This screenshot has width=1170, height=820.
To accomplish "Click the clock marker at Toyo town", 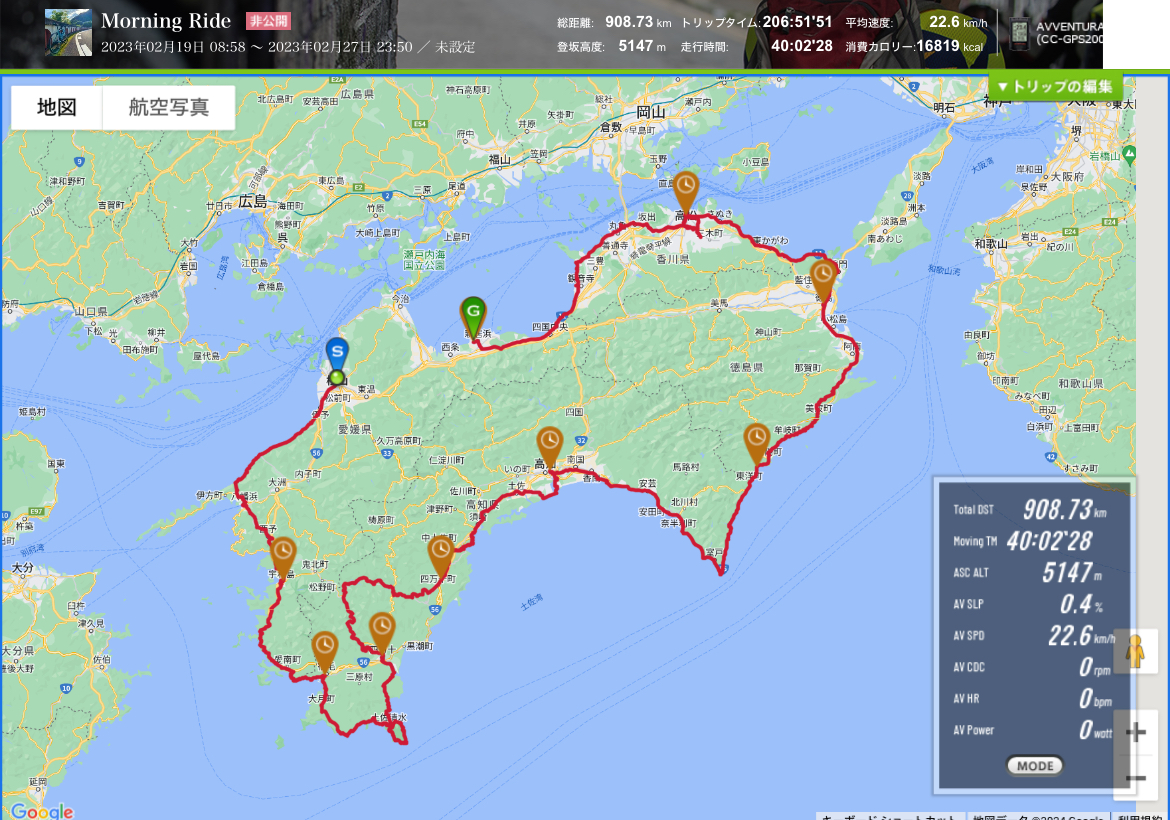I will coord(757,440).
